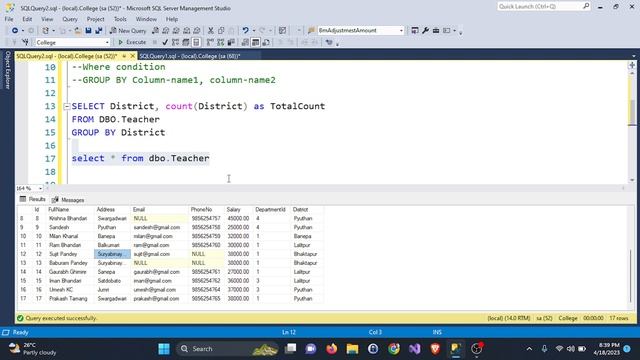Open the Object Explorer side panel
The width and height of the screenshot is (640, 360).
(x=7, y=70)
